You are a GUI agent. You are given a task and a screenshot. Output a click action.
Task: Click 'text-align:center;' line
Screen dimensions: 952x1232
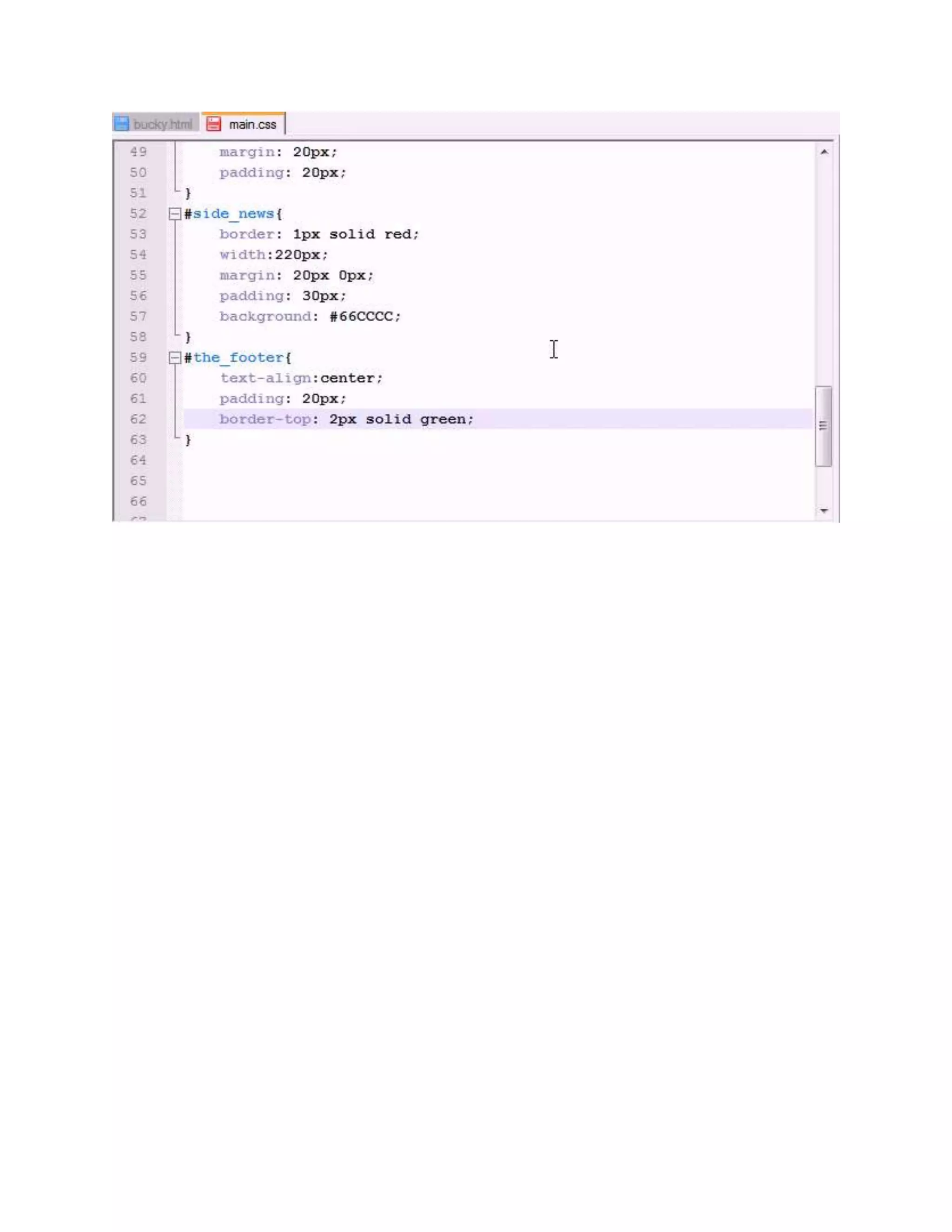pos(301,378)
